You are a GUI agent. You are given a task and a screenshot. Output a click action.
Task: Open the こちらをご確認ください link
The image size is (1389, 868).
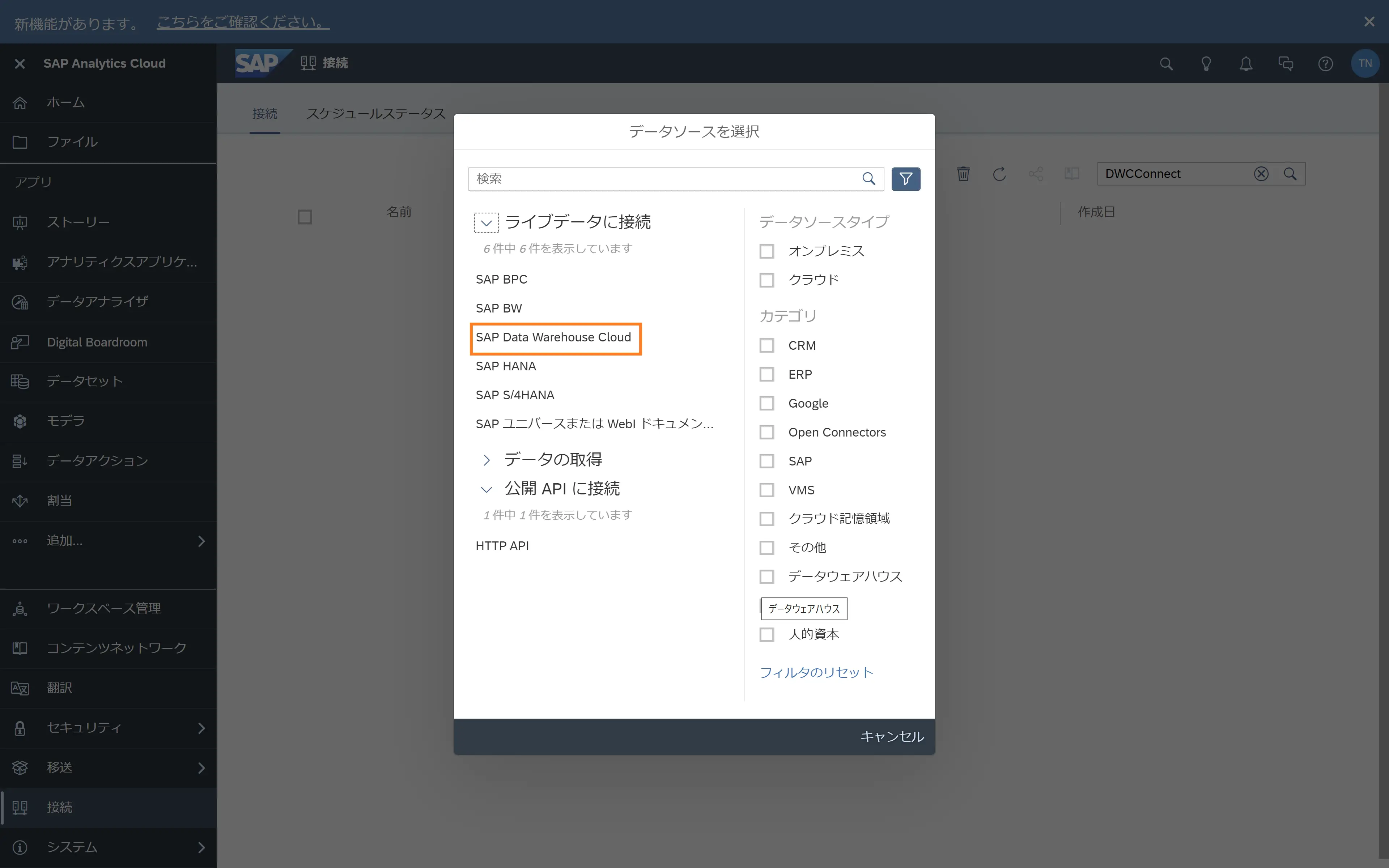tap(243, 22)
